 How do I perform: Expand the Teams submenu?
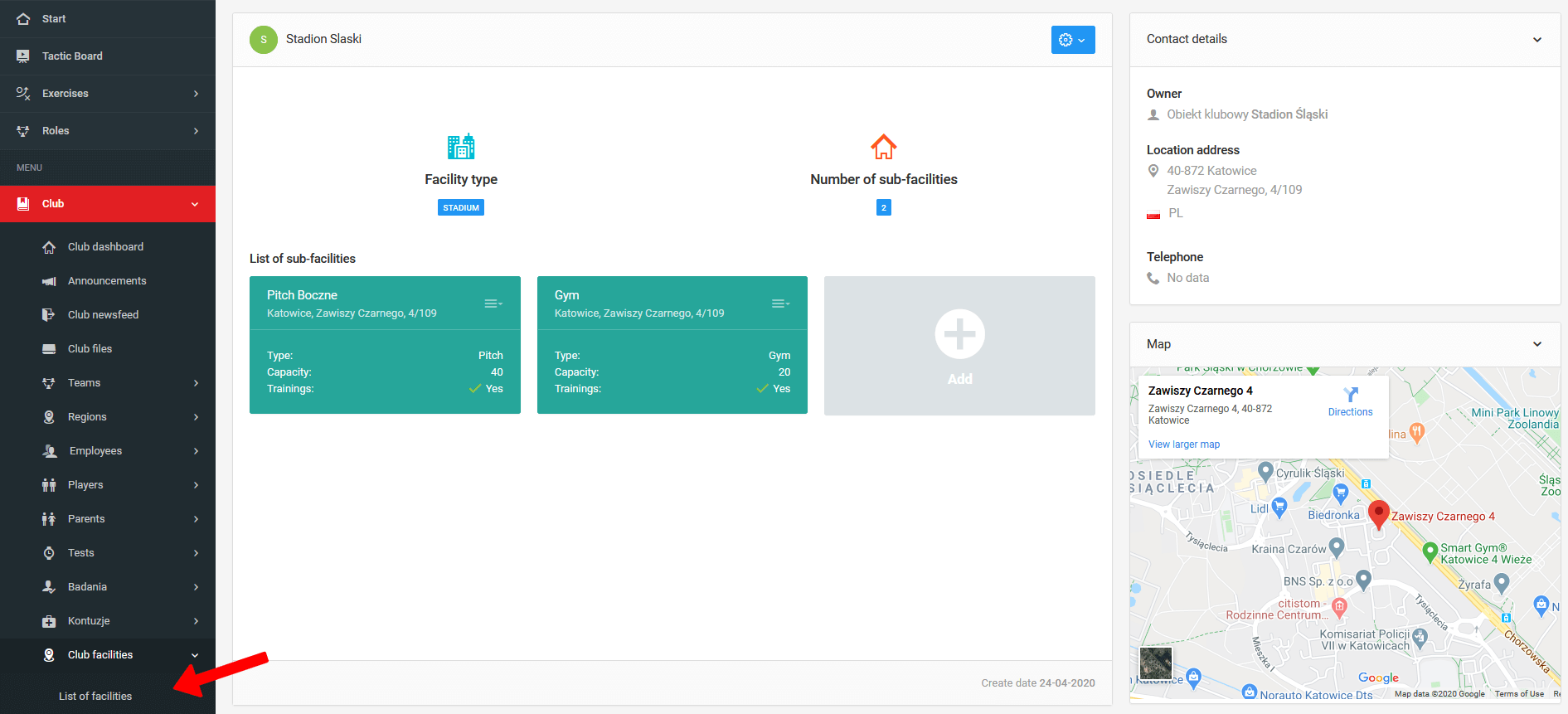196,383
